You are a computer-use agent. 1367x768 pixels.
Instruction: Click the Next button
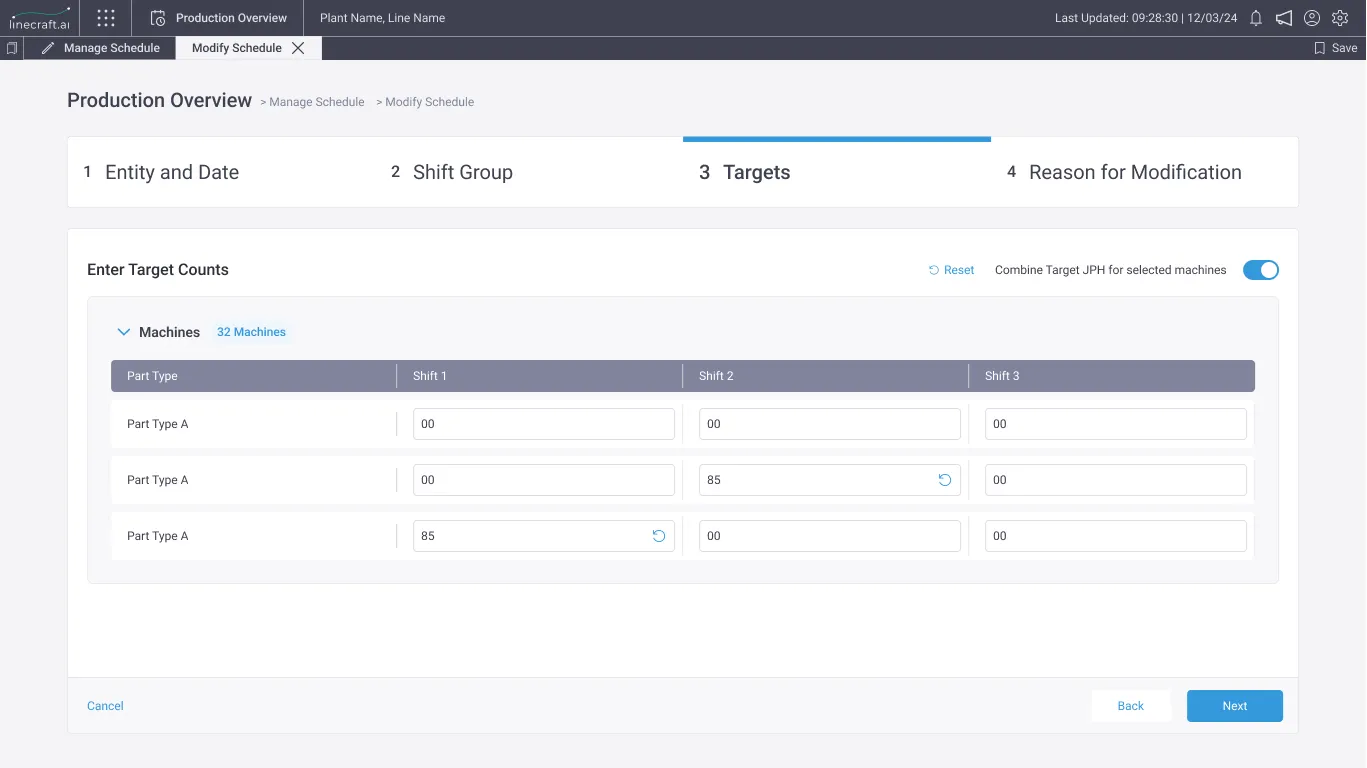[x=1235, y=706]
